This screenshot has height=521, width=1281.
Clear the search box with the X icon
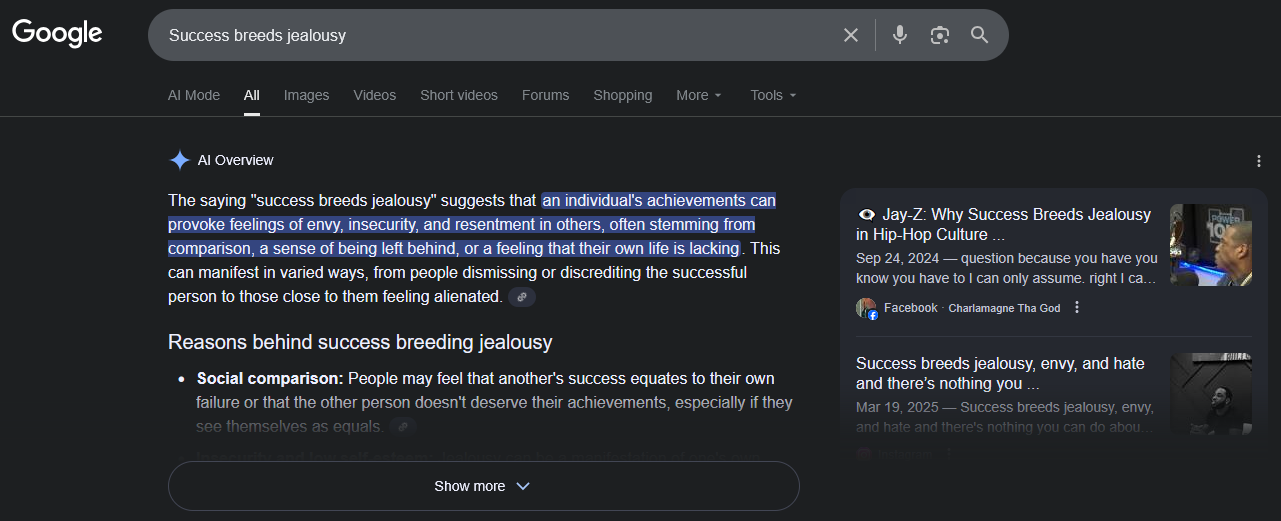851,35
